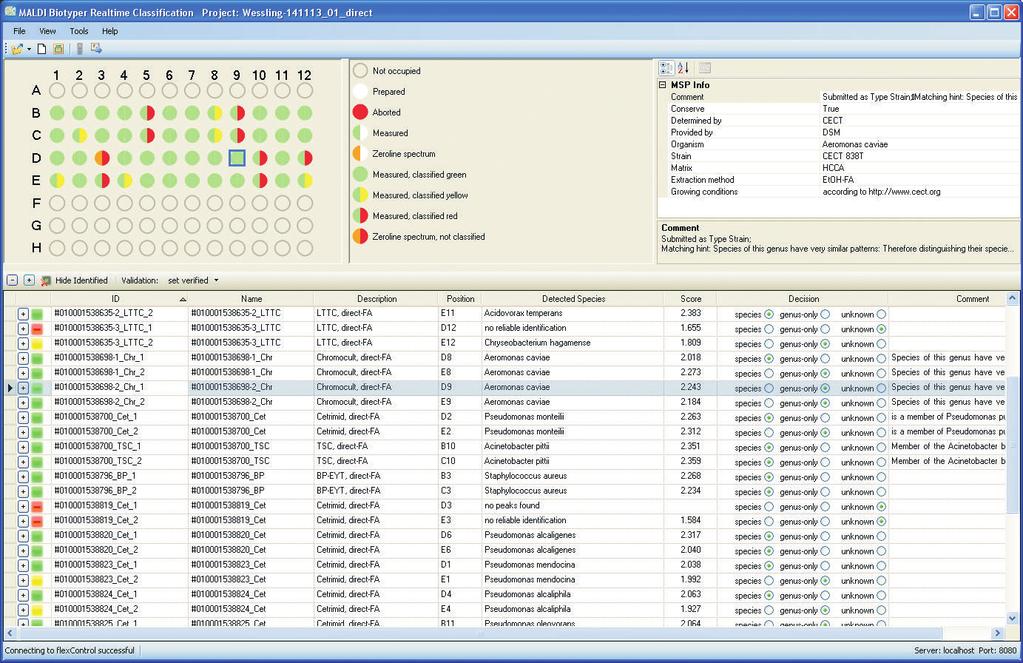This screenshot has height=663, width=1023.
Task: Select the green spot B1 on target plate
Action: (57, 113)
